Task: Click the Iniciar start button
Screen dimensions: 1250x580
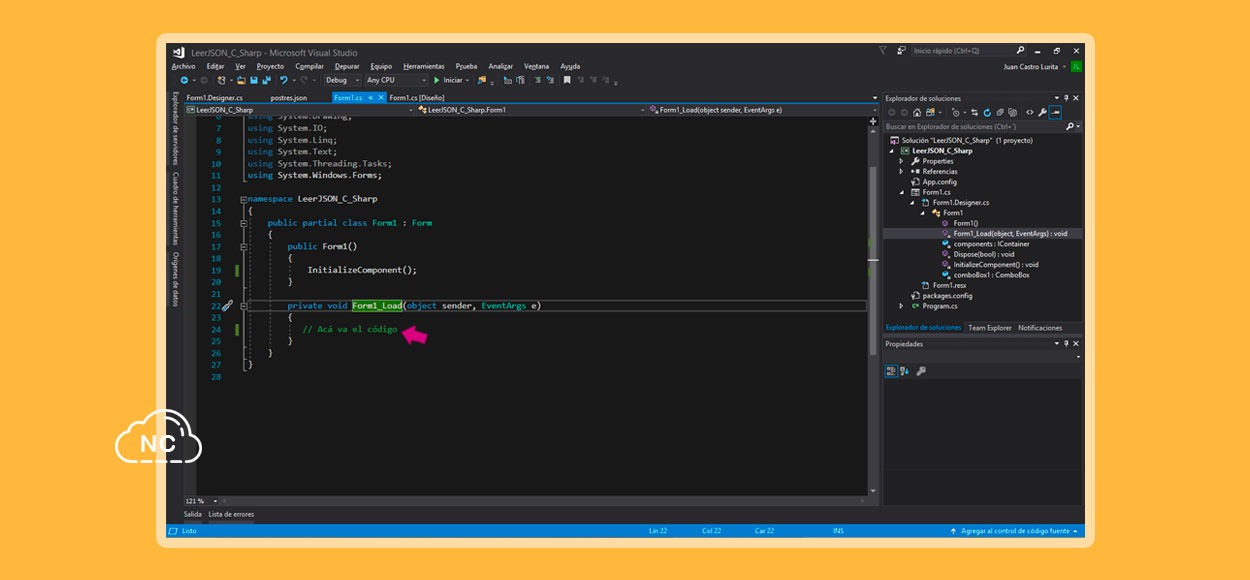Action: coord(450,80)
